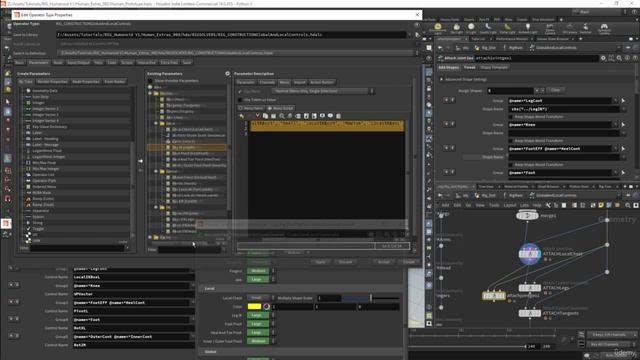Select the Toggle parameter type
640x360 pixels.
coord(38,229)
